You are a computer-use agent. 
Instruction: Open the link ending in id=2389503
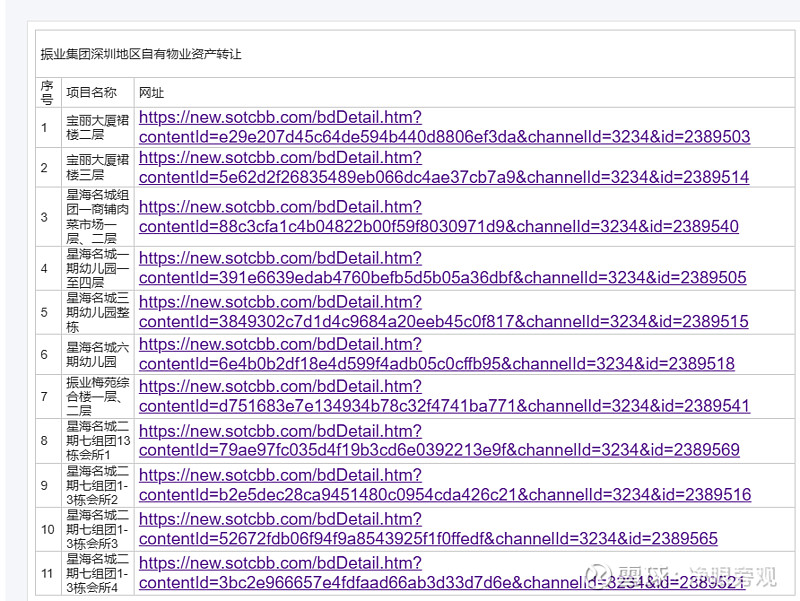click(444, 127)
